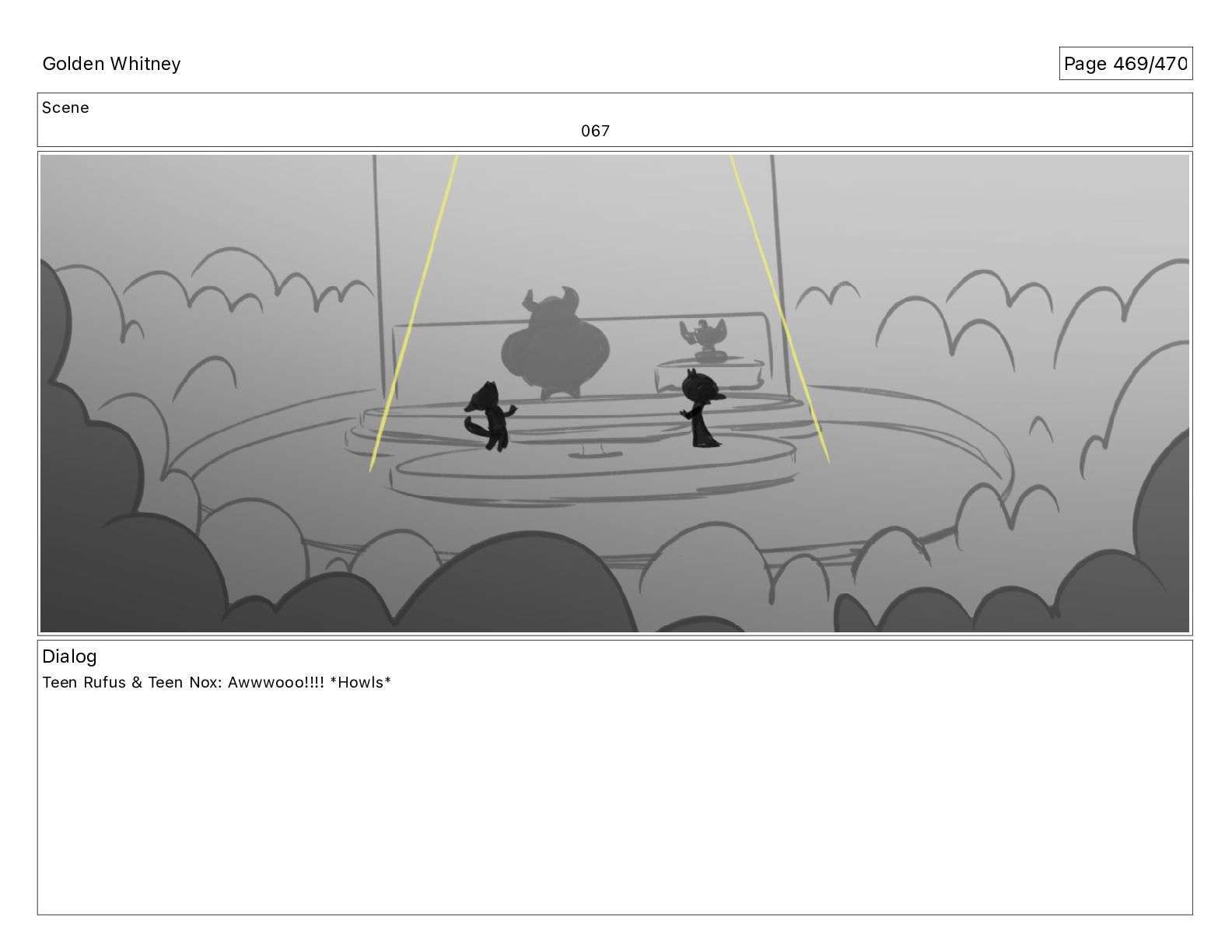Click the *Howls* annotation in the dialog
This screenshot has width=1232, height=952.
click(x=360, y=683)
